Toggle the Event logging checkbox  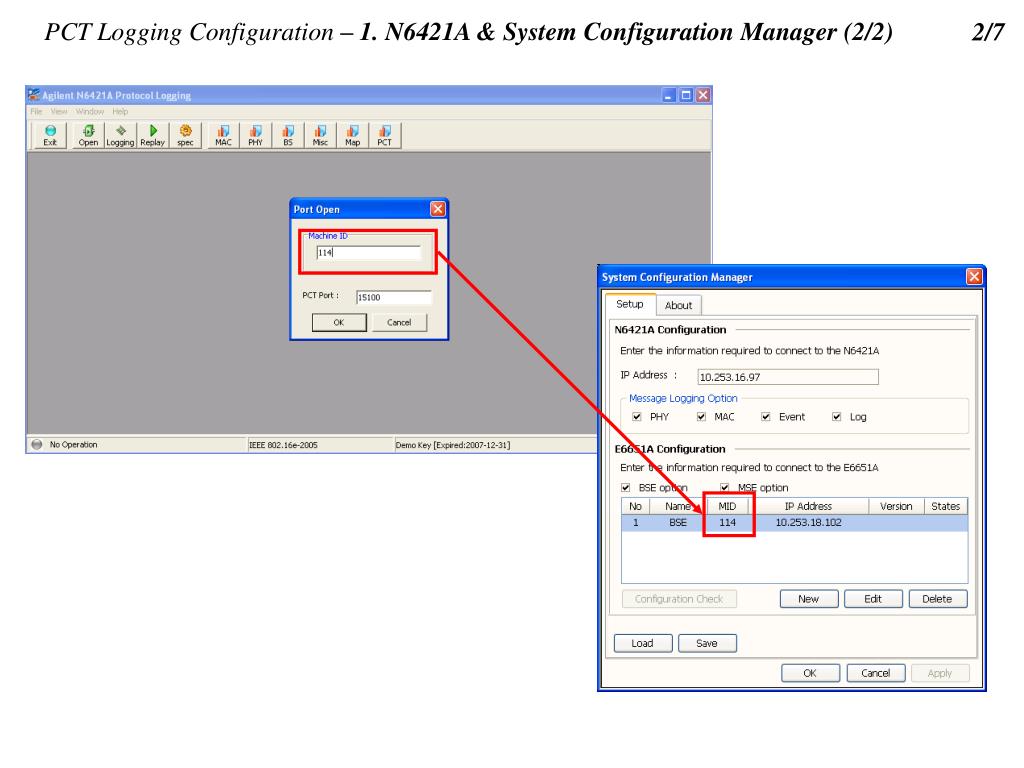point(766,417)
